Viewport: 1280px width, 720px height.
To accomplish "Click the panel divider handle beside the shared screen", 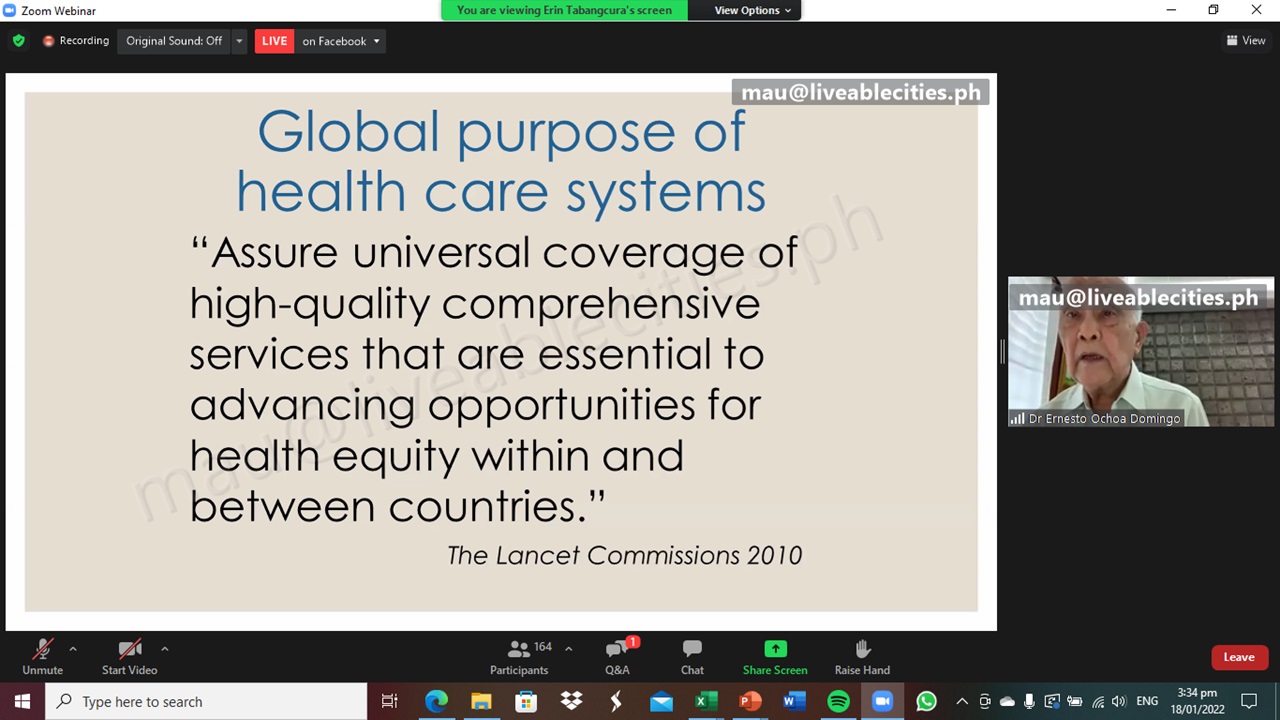I will point(1002,352).
